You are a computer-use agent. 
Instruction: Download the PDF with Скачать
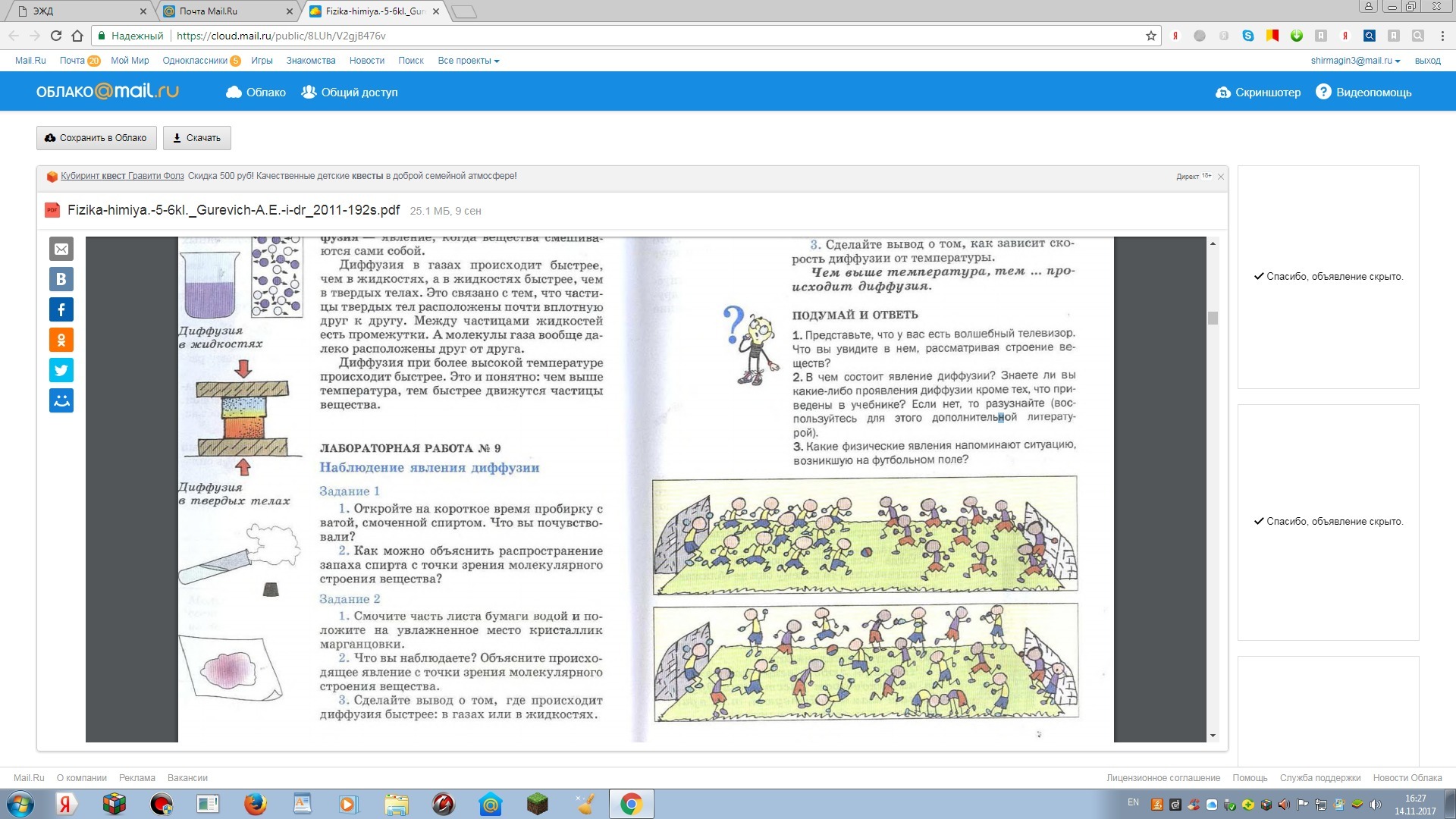pyautogui.click(x=196, y=138)
